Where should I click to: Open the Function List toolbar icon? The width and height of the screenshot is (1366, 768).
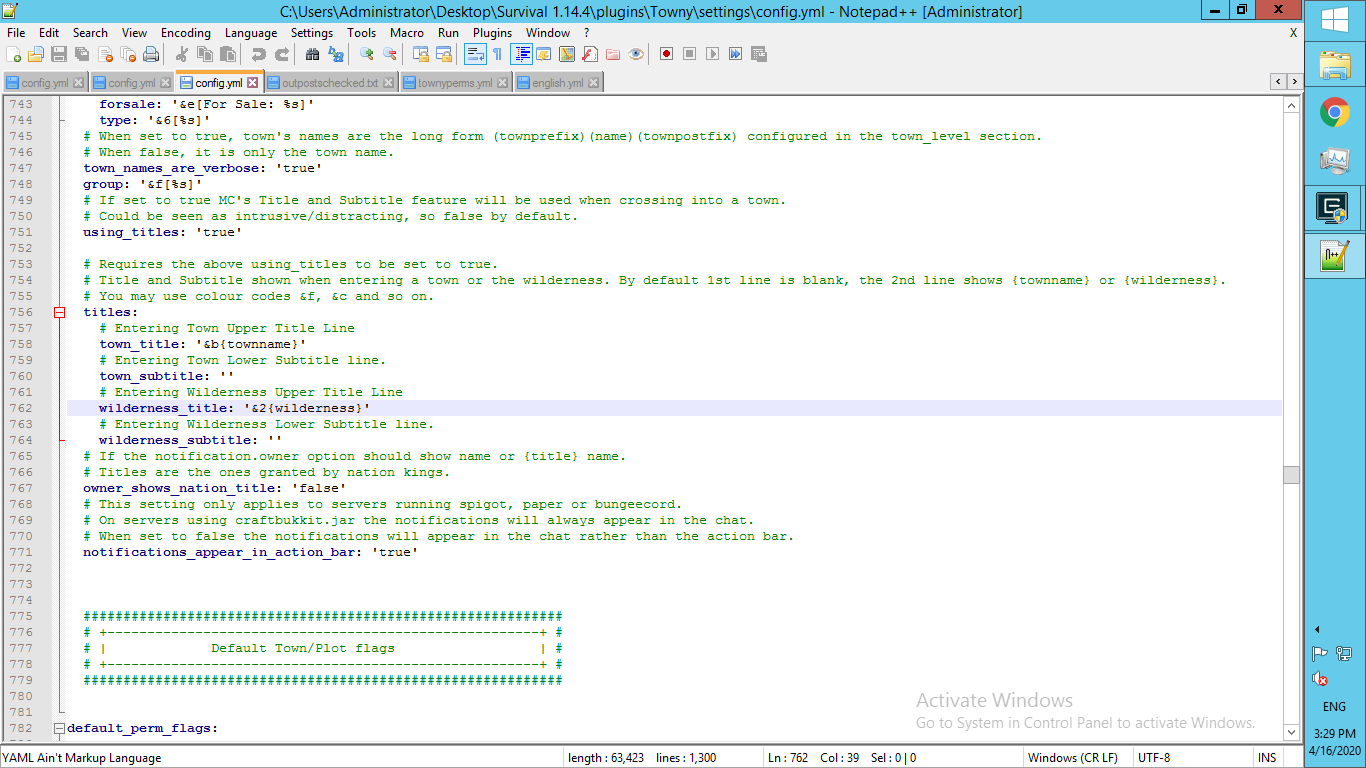pos(590,54)
